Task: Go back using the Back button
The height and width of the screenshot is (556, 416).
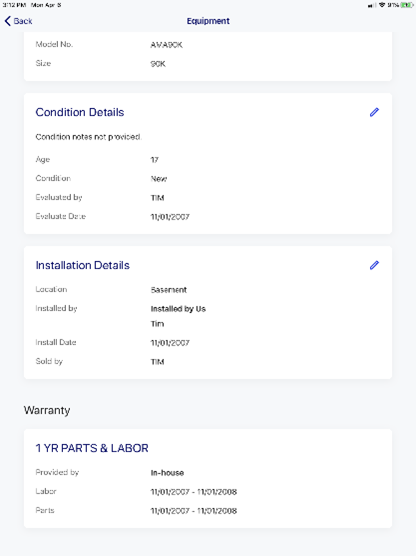Action: coord(18,21)
